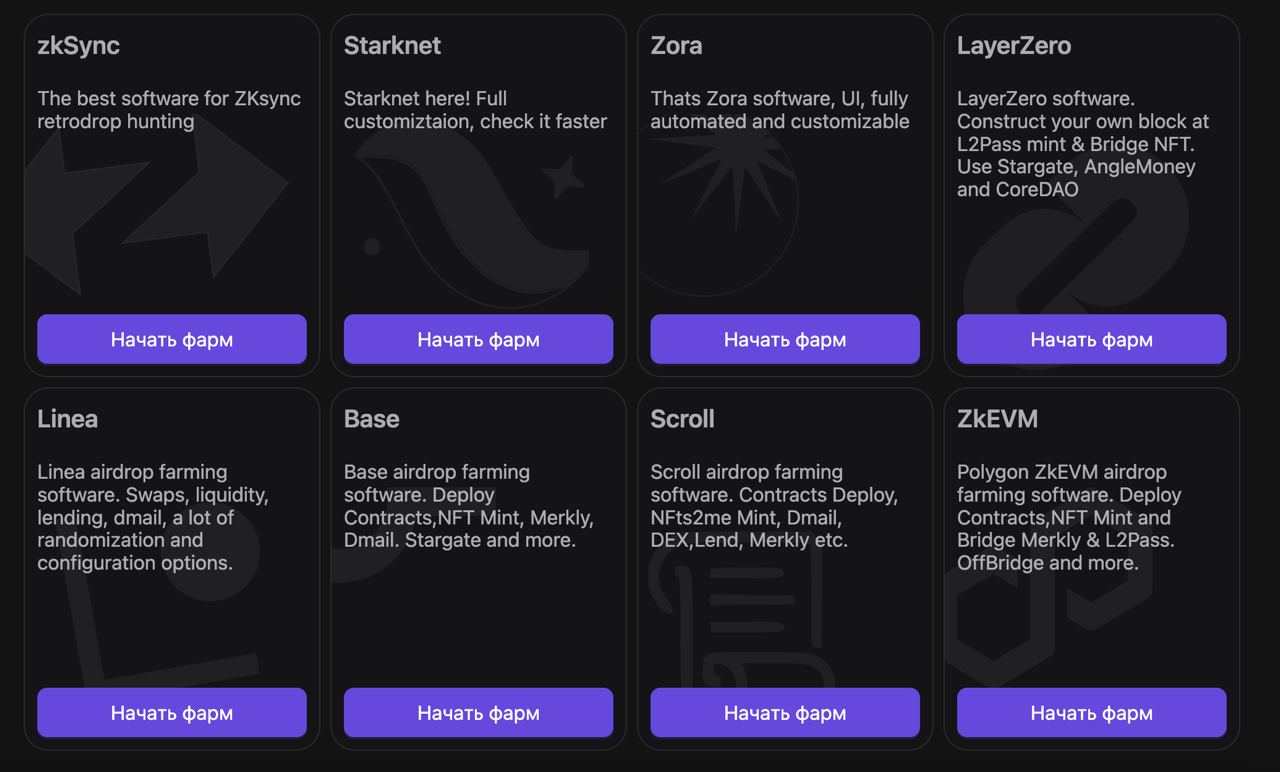
Task: Click Начать фарм under Starknet
Action: [478, 339]
